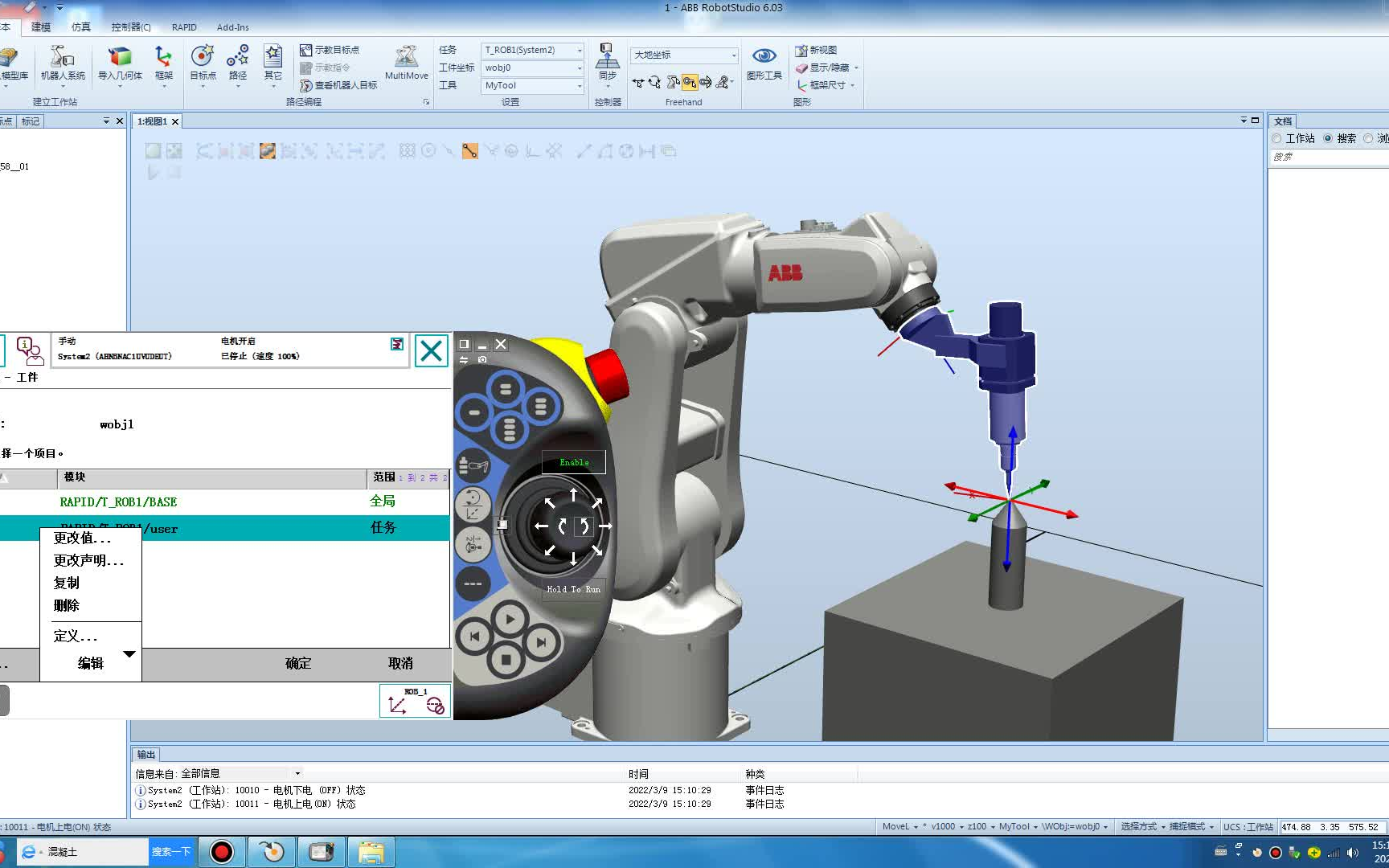Expand the 框架尺寸 dropdown
Viewport: 1389px width, 868px height.
[852, 85]
